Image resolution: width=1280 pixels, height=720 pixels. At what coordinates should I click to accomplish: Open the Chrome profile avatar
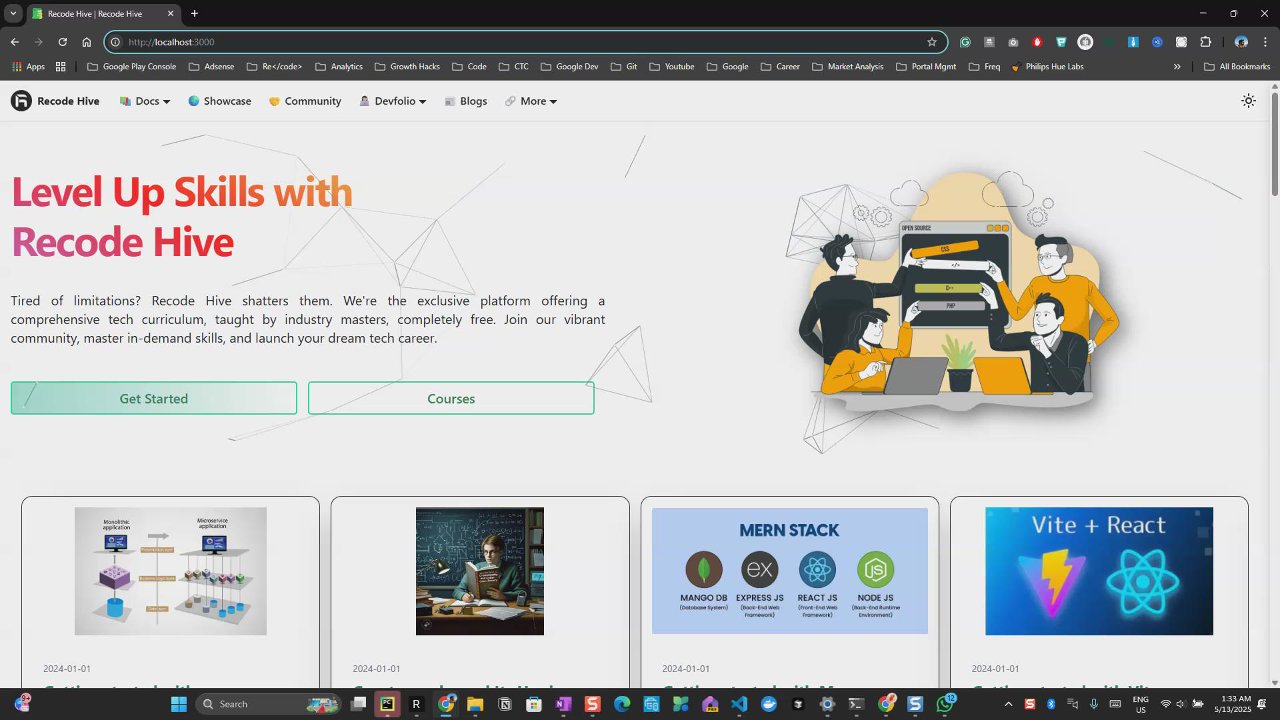point(1241,42)
